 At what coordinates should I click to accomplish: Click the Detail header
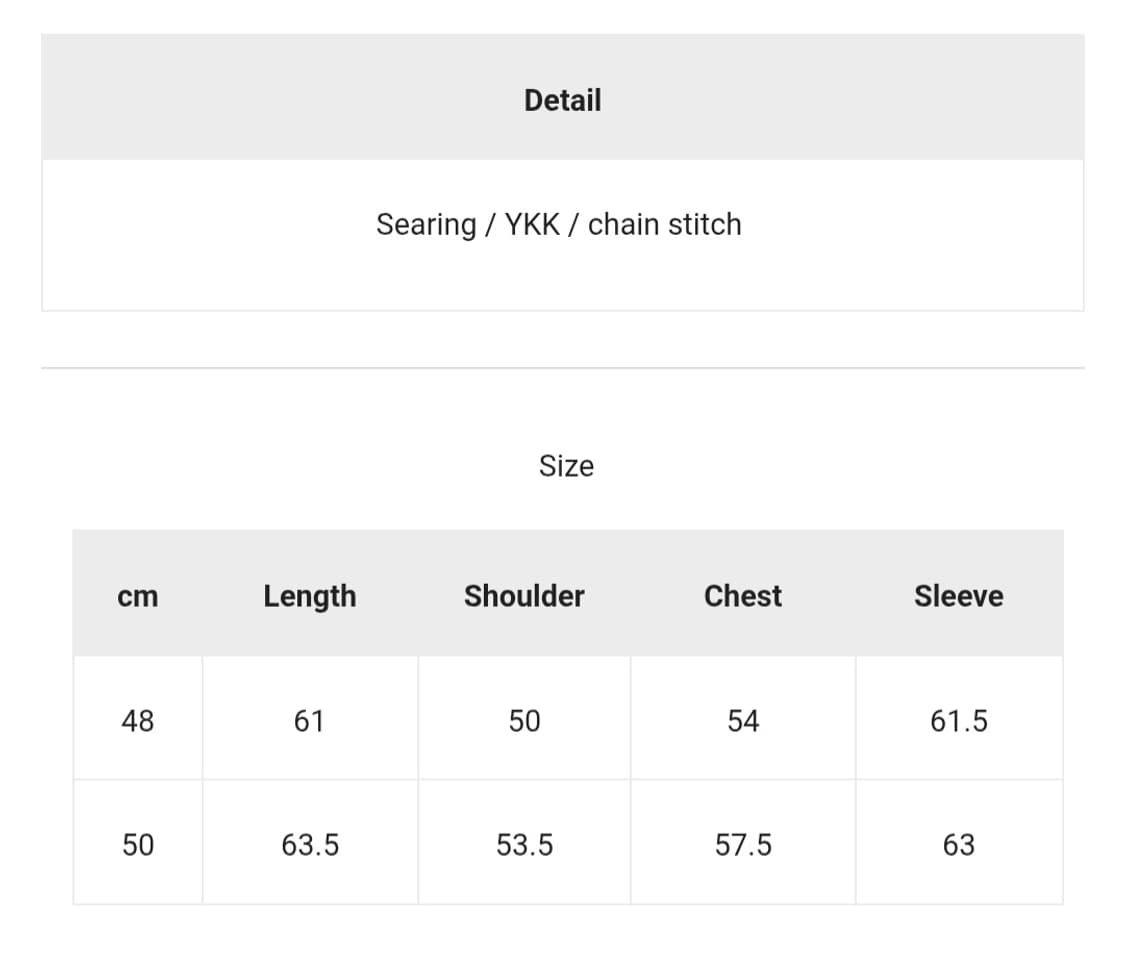[x=562, y=100]
